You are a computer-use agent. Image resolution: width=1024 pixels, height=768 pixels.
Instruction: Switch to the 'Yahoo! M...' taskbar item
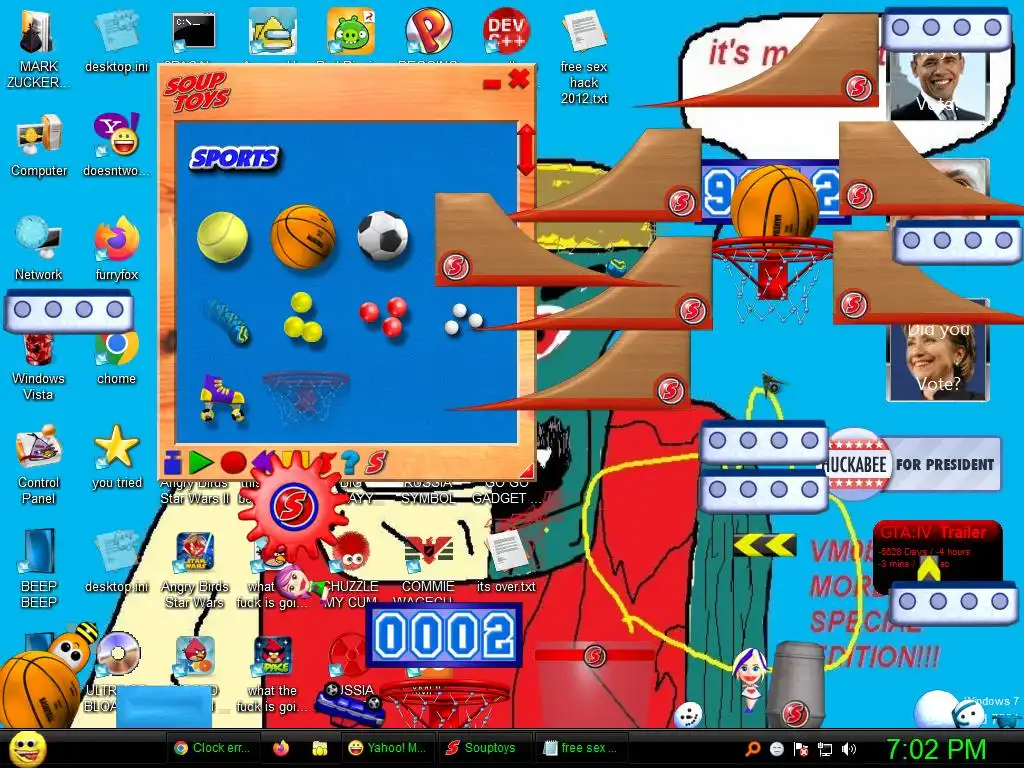tap(387, 748)
